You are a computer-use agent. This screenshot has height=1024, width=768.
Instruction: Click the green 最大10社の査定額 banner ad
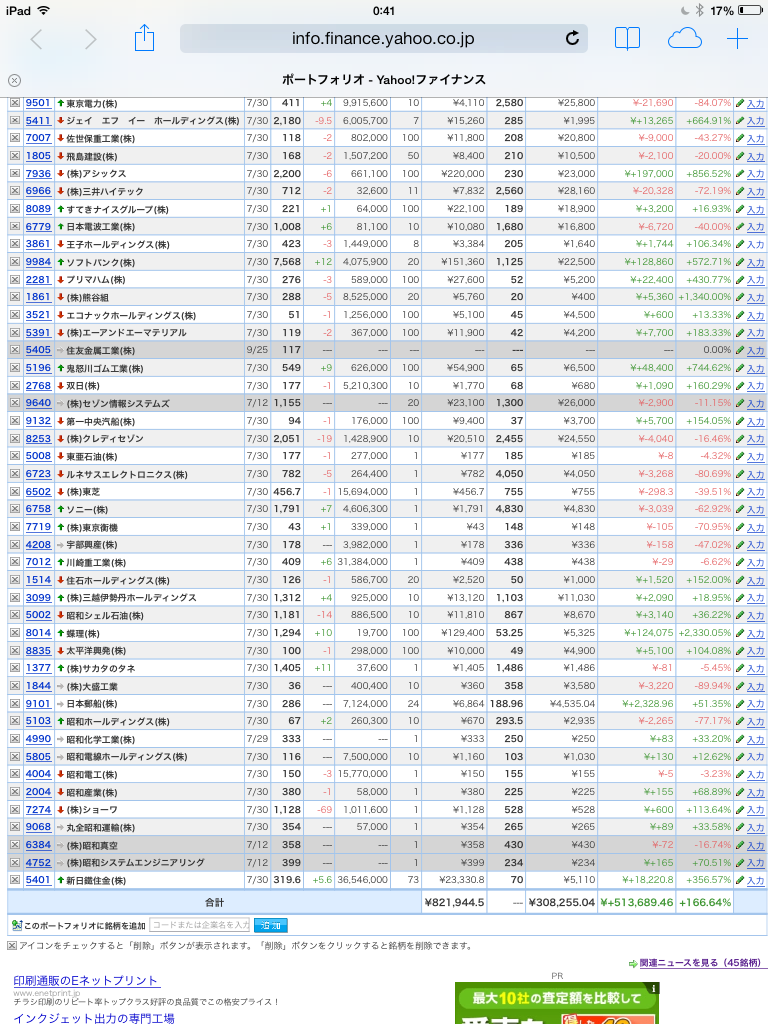tap(557, 1002)
